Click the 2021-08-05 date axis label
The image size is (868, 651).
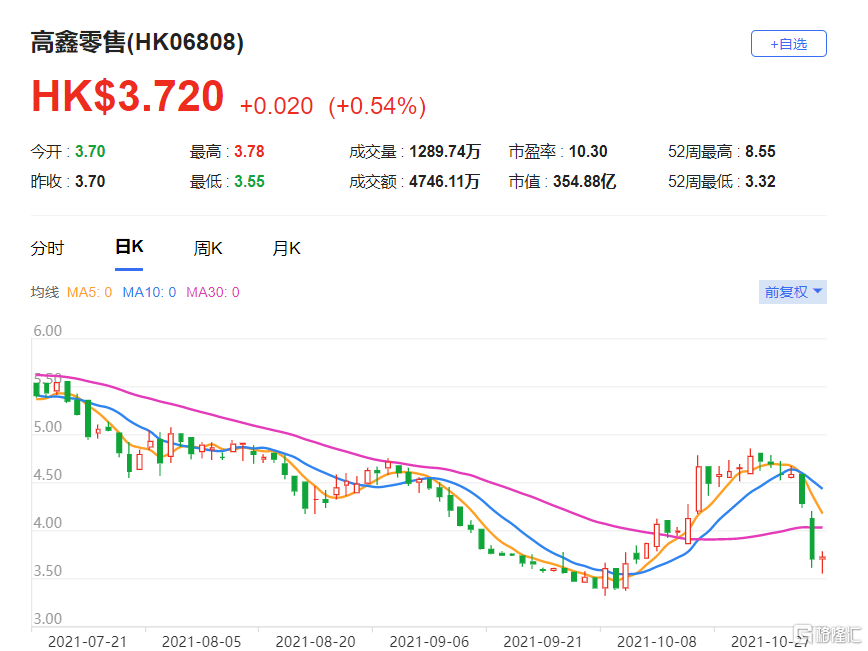(x=202, y=642)
